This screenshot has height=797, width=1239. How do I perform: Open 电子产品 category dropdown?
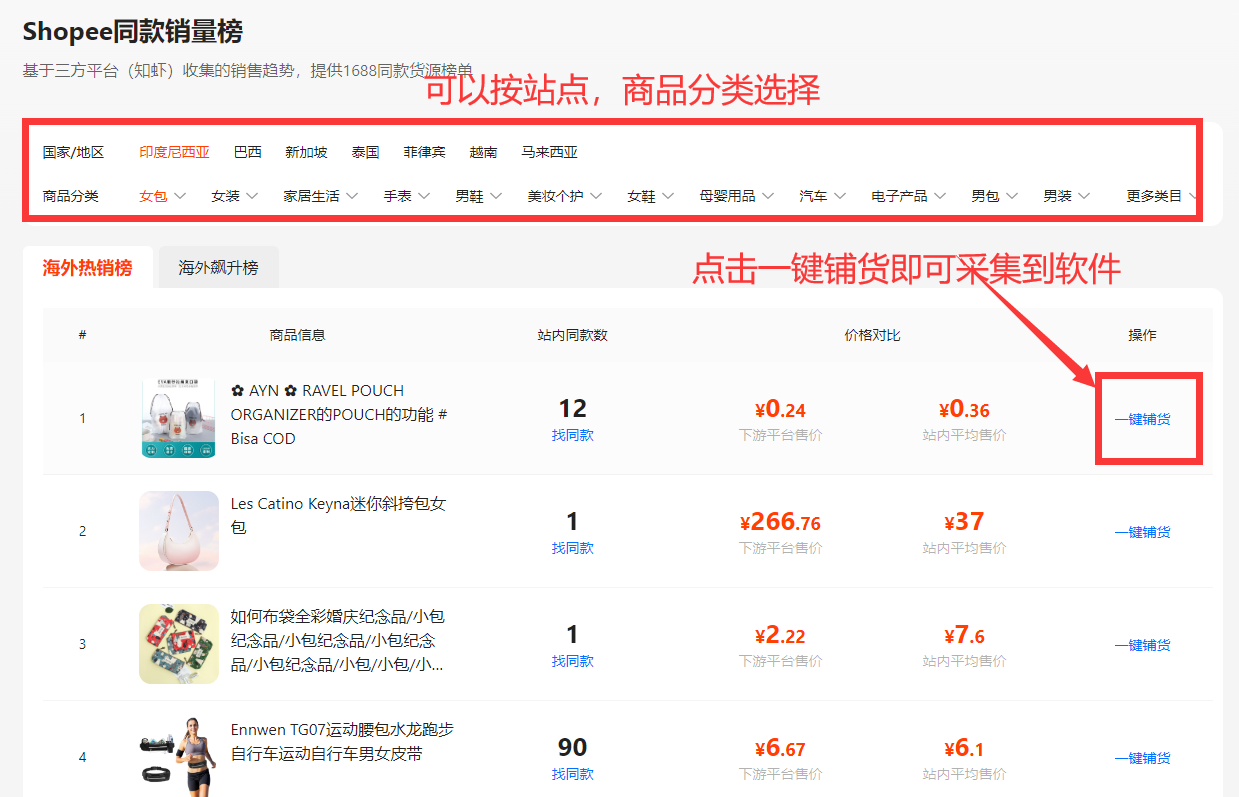909,196
